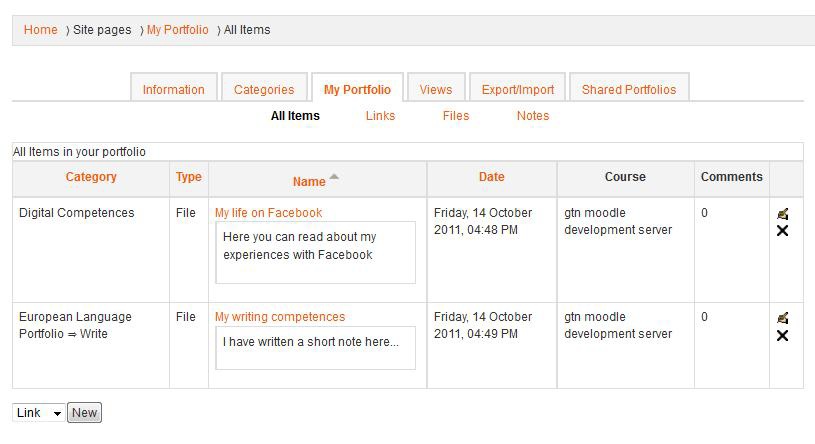Open the Export/Import tab
Image resolution: width=815 pixels, height=444 pixels.
coord(517,89)
